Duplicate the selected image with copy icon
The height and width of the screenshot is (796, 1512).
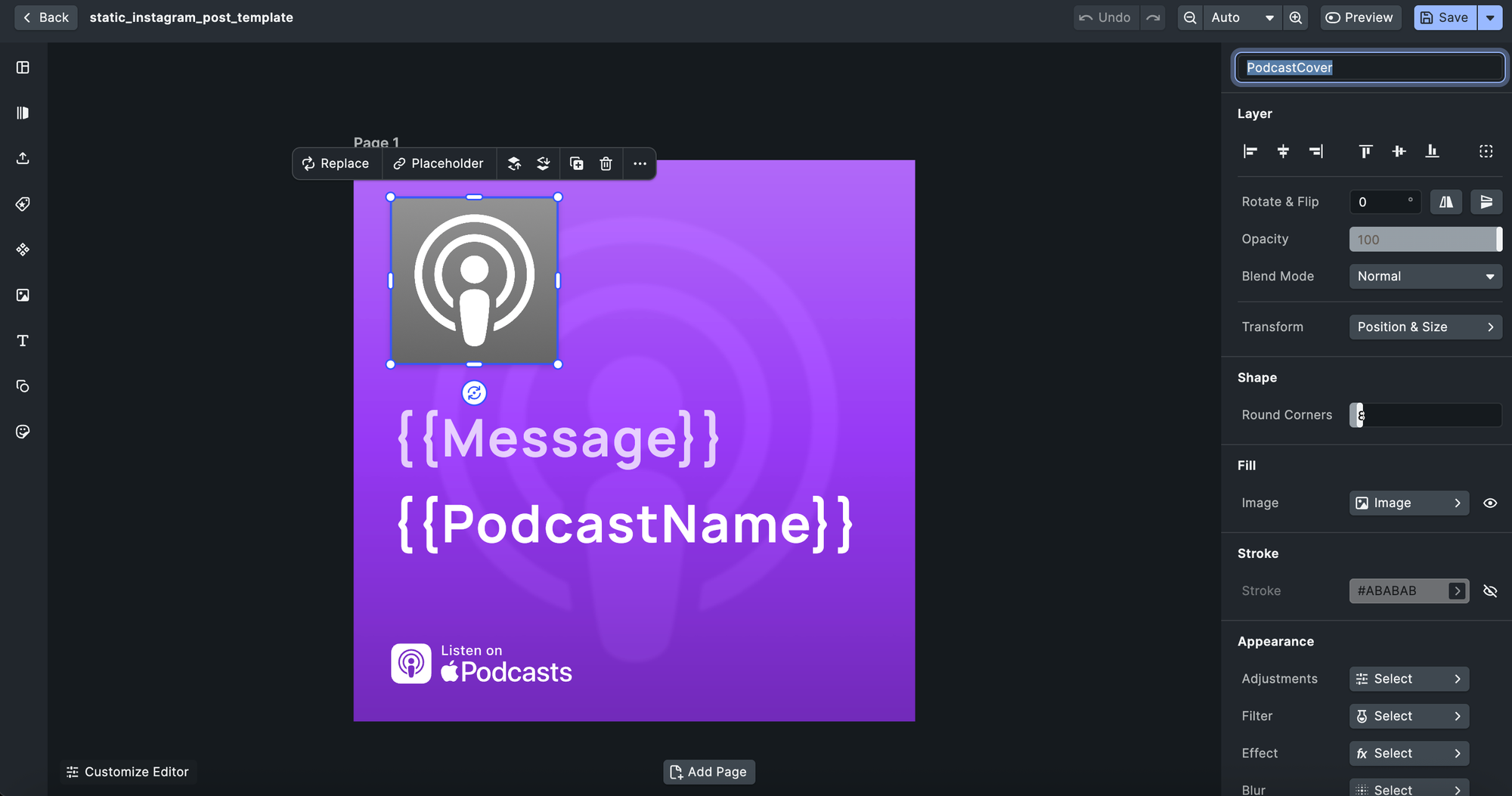577,163
